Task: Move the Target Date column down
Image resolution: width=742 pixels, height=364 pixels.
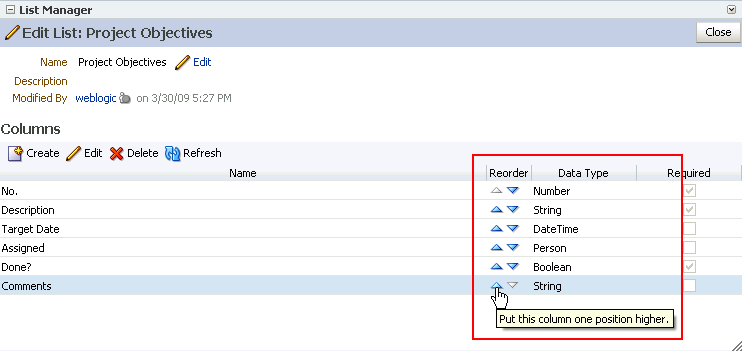Action: click(x=512, y=228)
